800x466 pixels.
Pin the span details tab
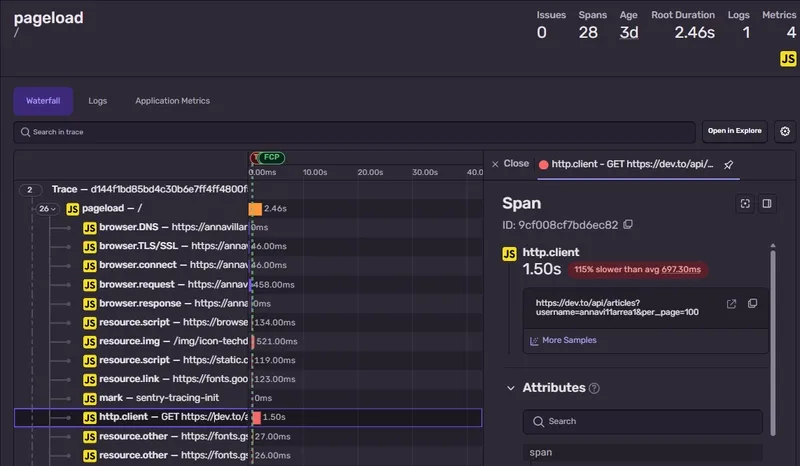729,164
